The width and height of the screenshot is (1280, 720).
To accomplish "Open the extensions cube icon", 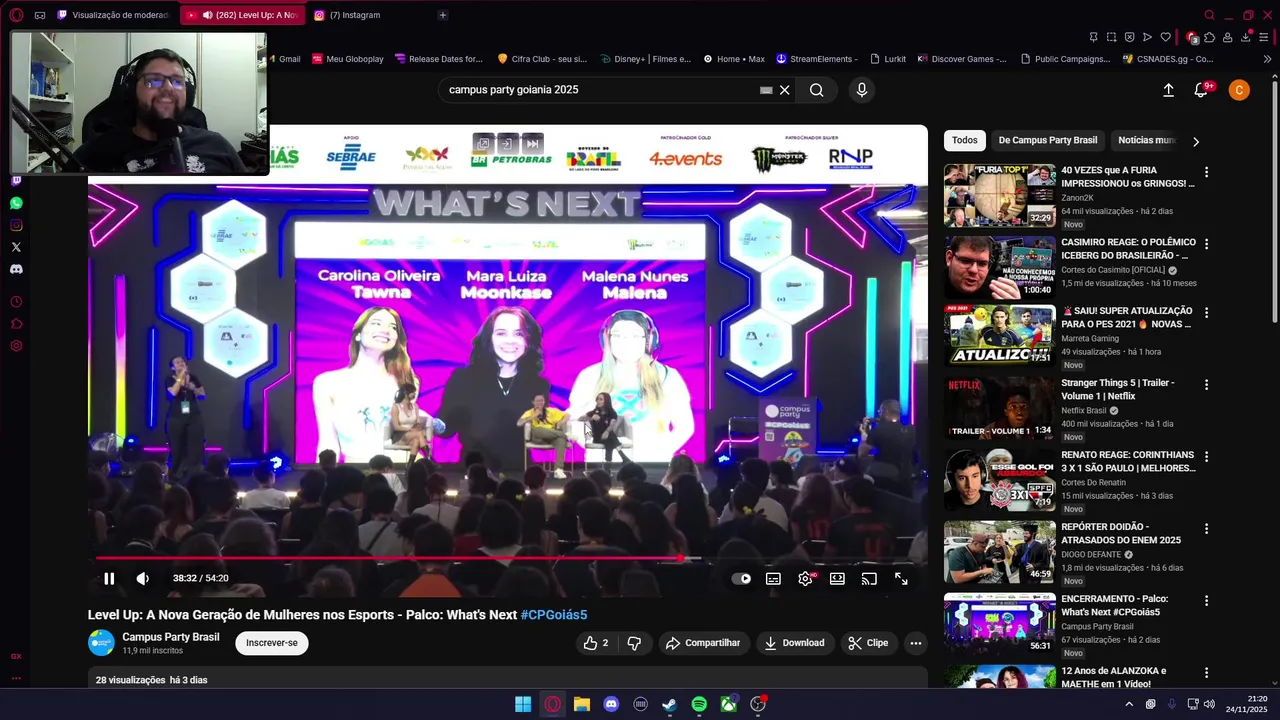I will [1209, 37].
